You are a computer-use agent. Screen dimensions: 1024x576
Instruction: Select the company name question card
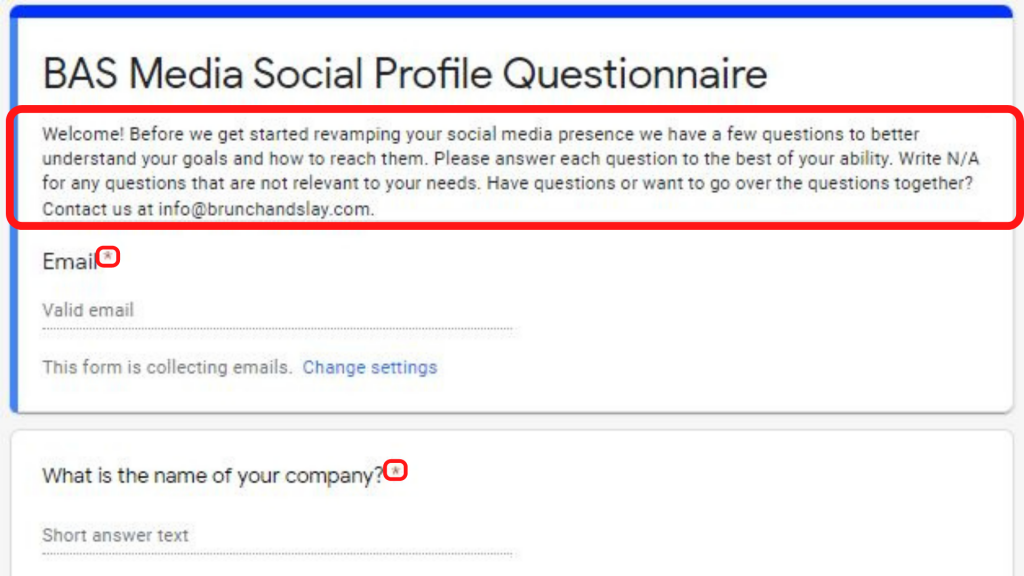click(700, 500)
